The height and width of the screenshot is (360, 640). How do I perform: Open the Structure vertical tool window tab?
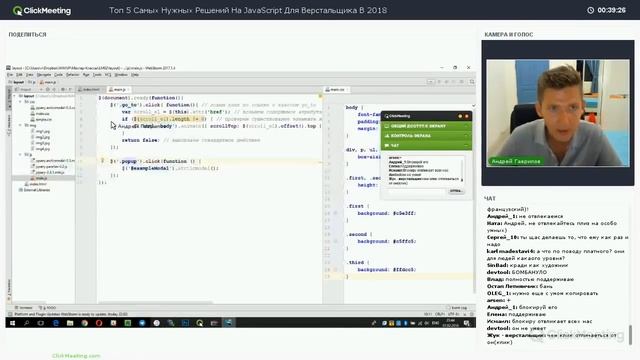[x=9, y=125]
